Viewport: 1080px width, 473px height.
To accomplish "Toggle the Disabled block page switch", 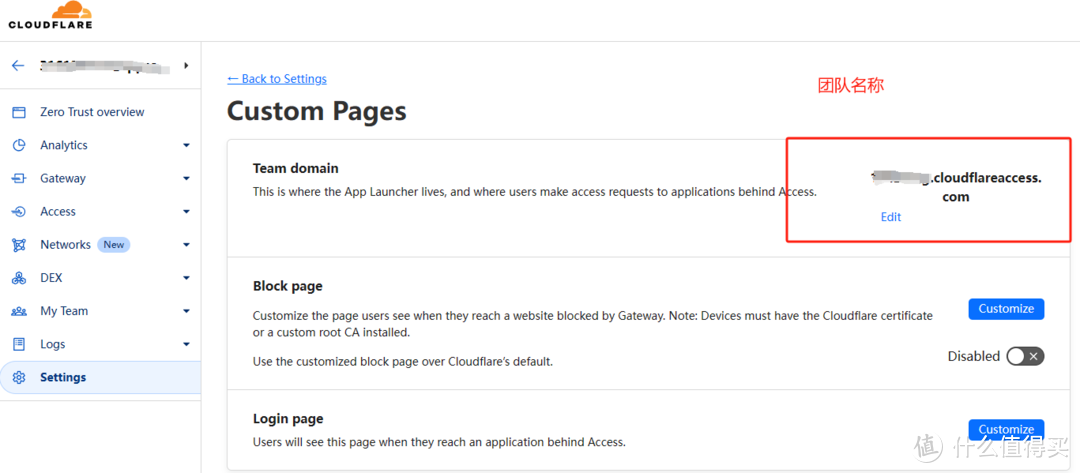I will (x=1026, y=356).
